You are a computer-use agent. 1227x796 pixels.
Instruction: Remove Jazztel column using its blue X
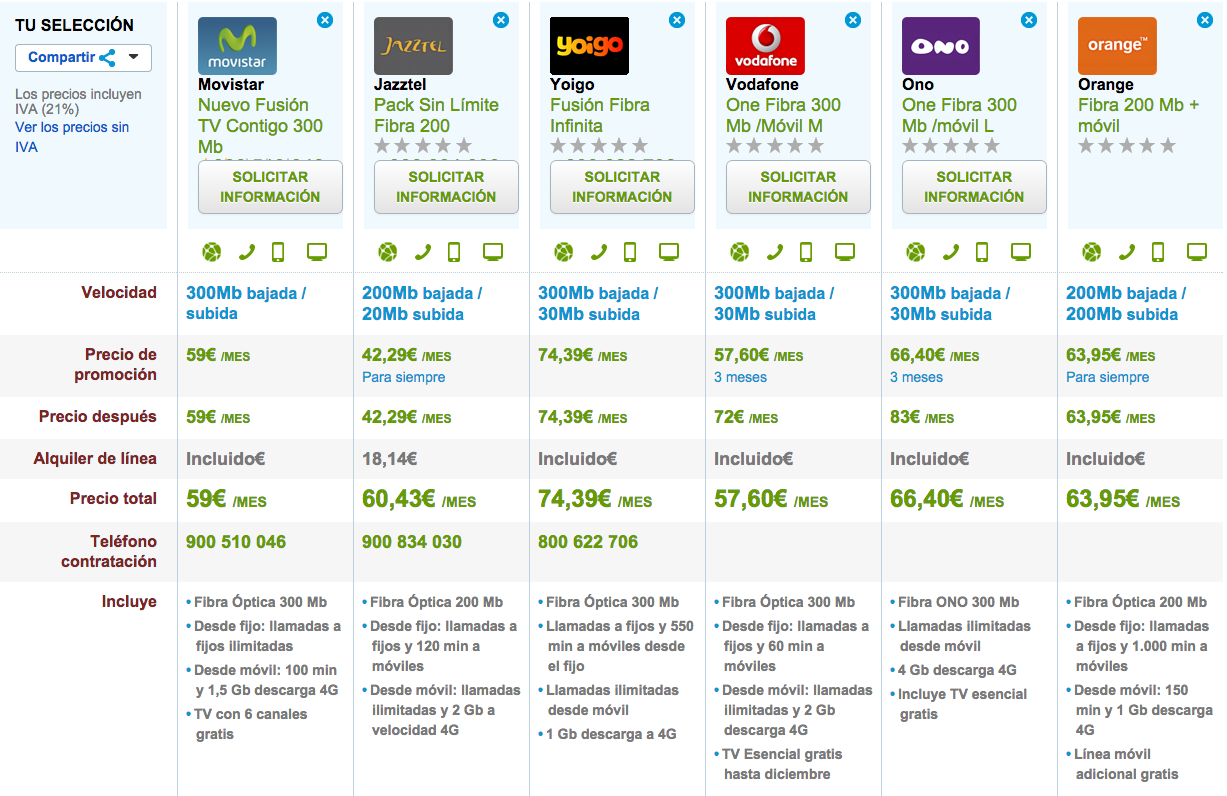point(501,20)
